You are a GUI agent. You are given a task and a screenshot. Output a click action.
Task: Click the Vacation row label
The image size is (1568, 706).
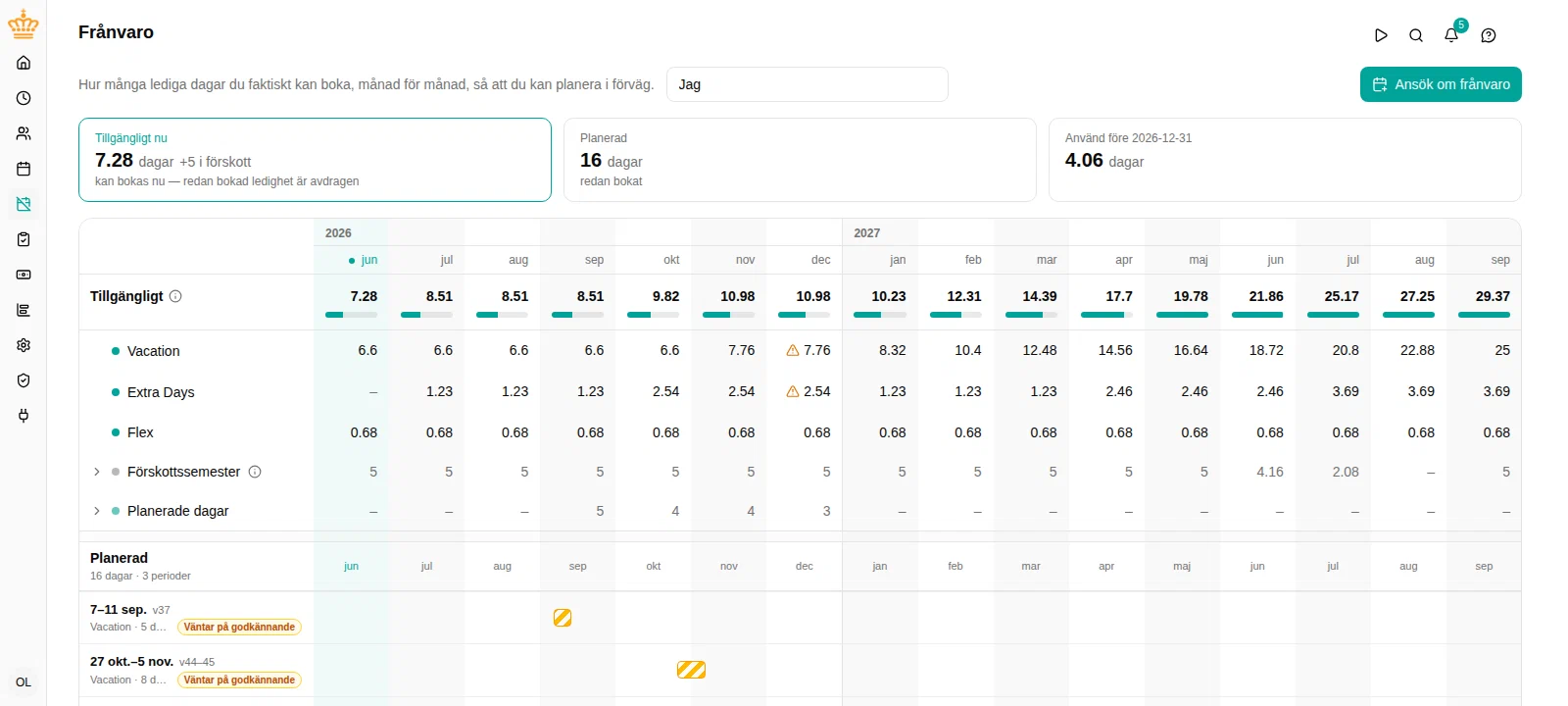pos(154,351)
